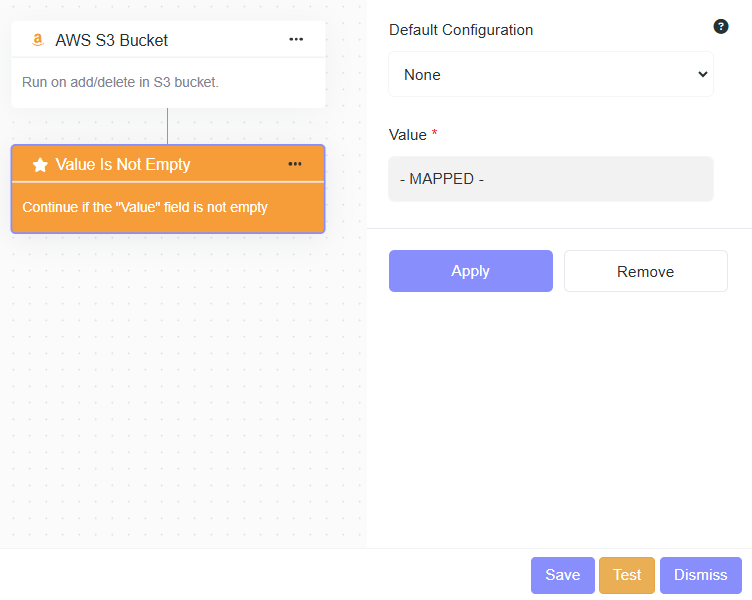The height and width of the screenshot is (600, 752).
Task: Click the MAPPED value field
Action: 550,179
